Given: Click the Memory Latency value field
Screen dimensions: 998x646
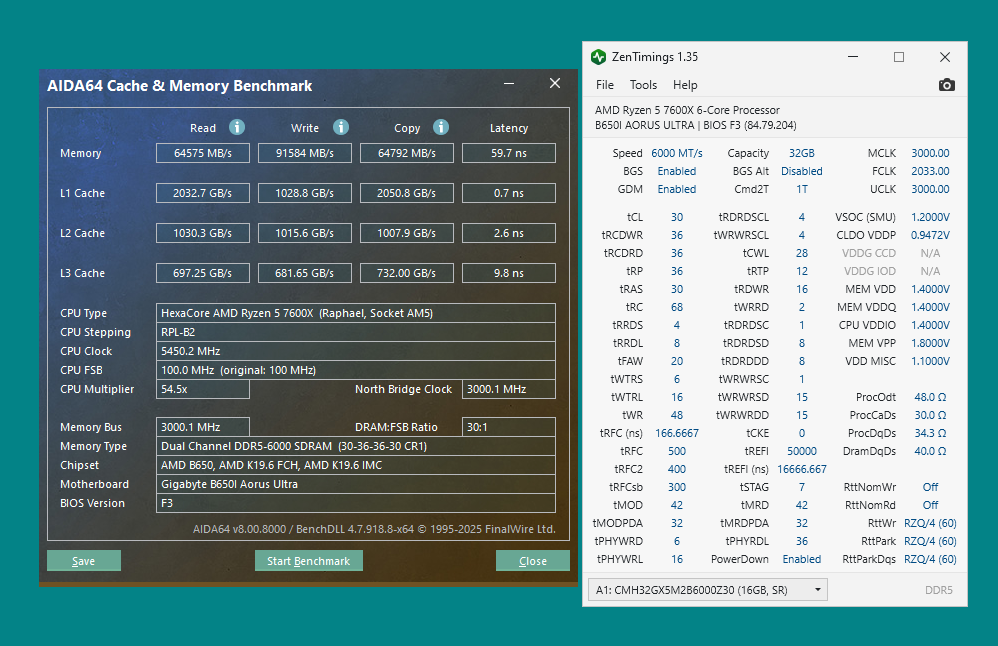Looking at the screenshot, I should click(x=508, y=153).
